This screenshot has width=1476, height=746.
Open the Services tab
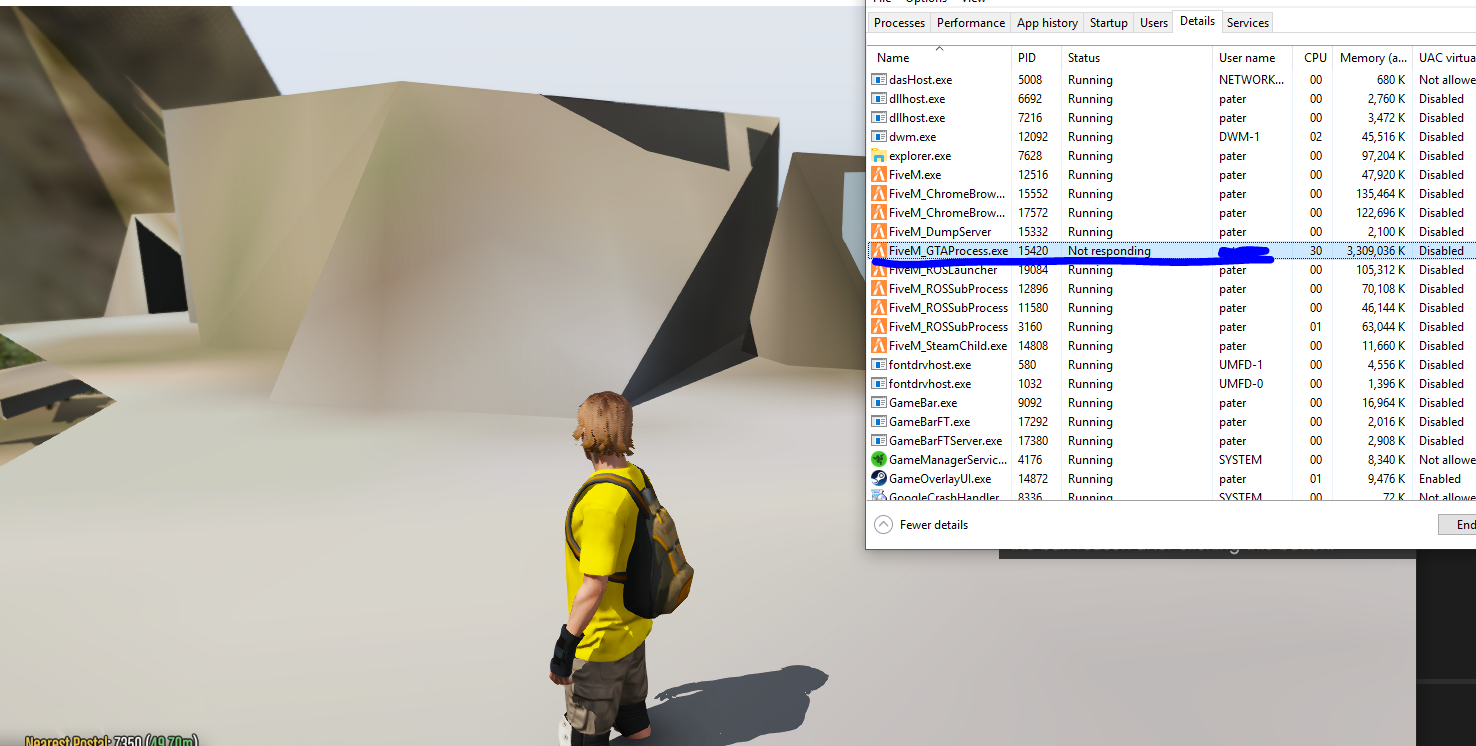(1248, 23)
